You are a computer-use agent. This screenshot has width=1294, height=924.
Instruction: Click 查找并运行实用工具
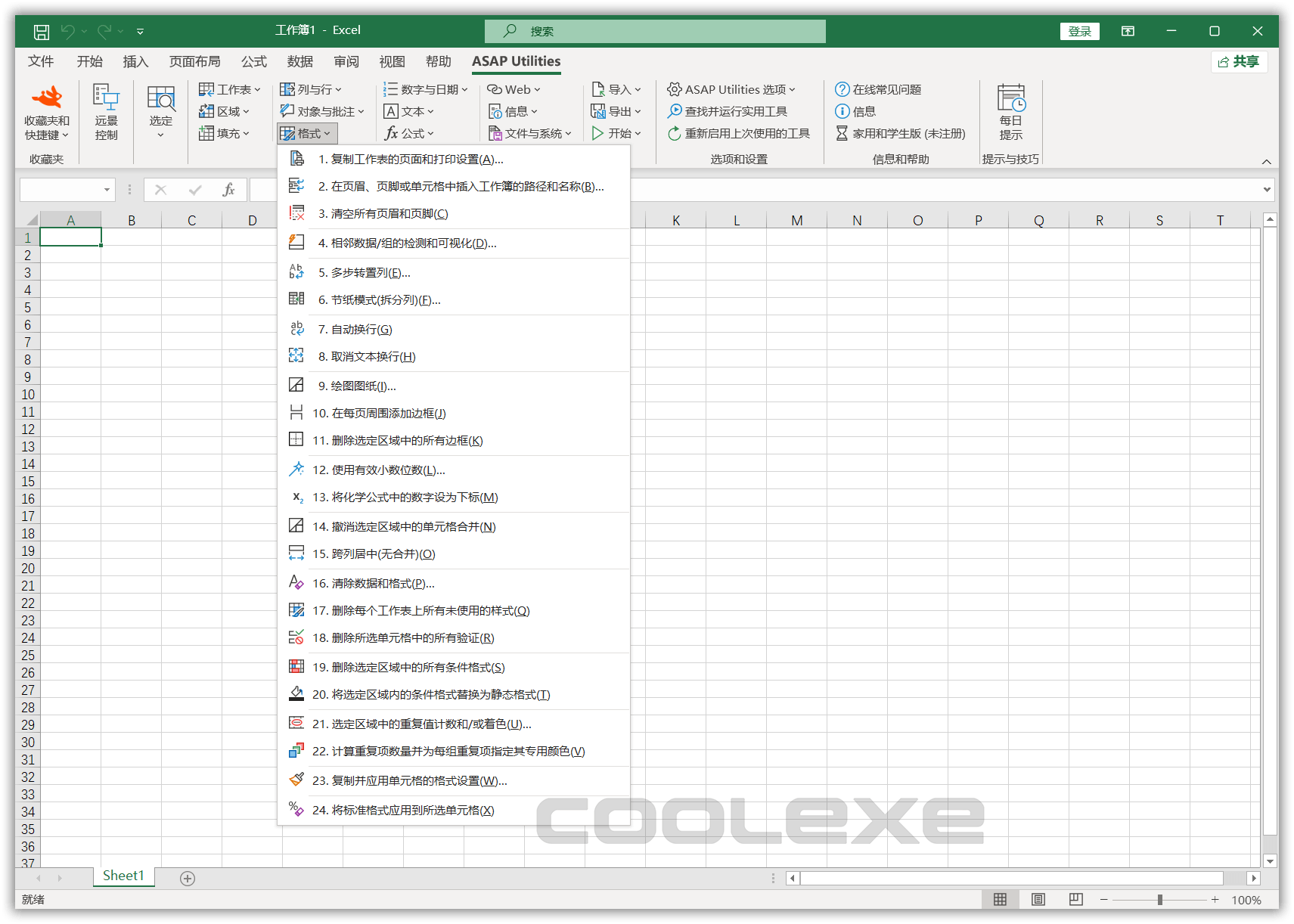coord(731,111)
